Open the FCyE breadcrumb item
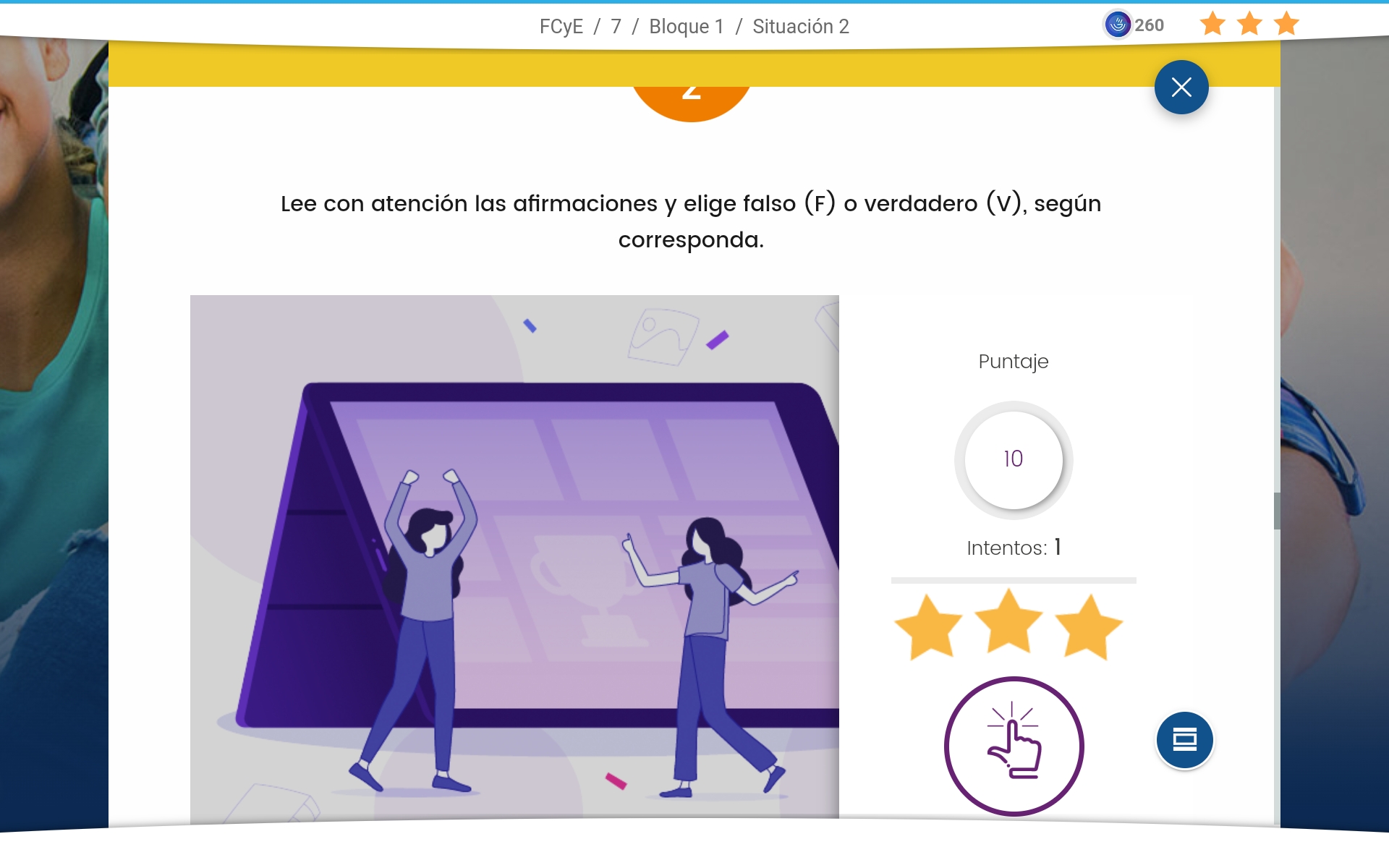 tap(561, 27)
